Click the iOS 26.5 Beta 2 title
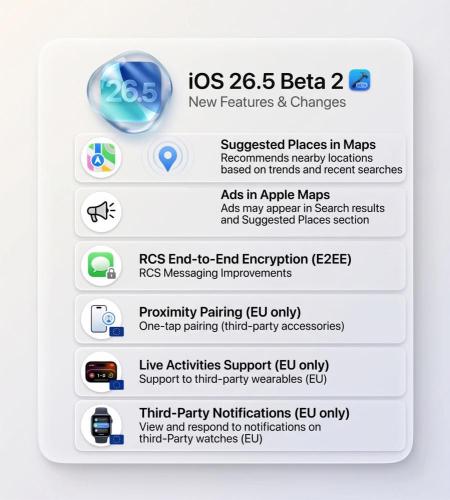Image resolution: width=450 pixels, height=500 pixels. 266,81
